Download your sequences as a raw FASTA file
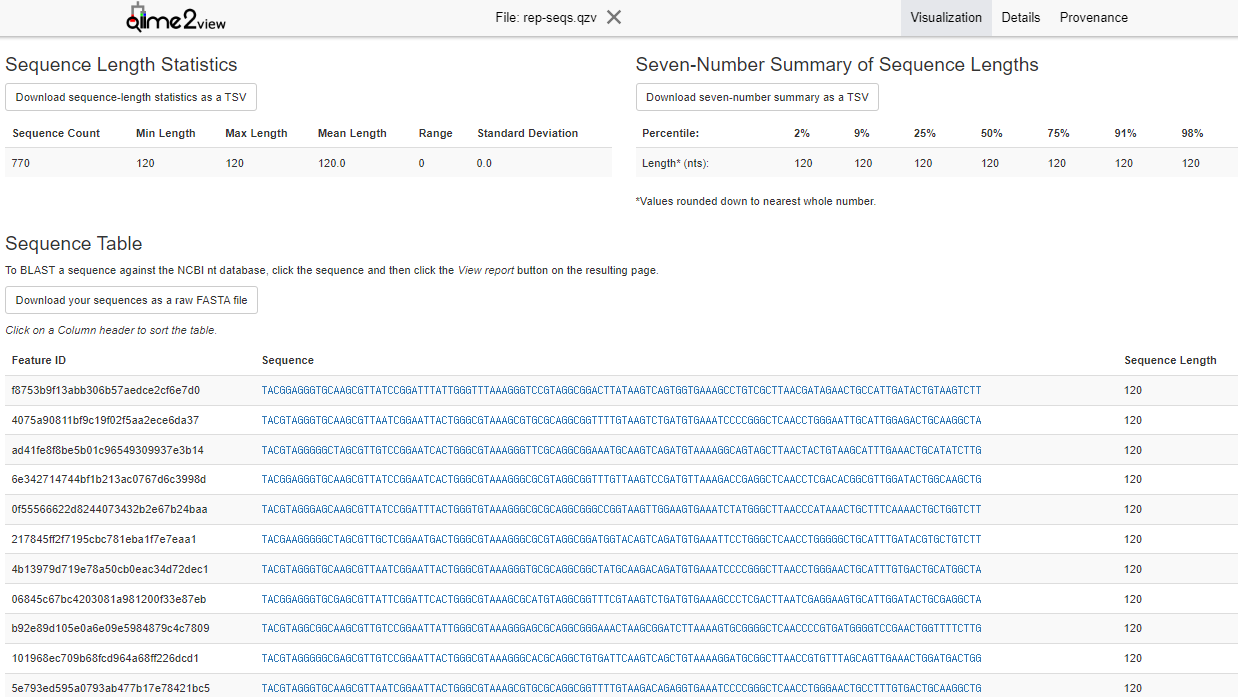Image resolution: width=1238 pixels, height=697 pixels. pos(131,300)
